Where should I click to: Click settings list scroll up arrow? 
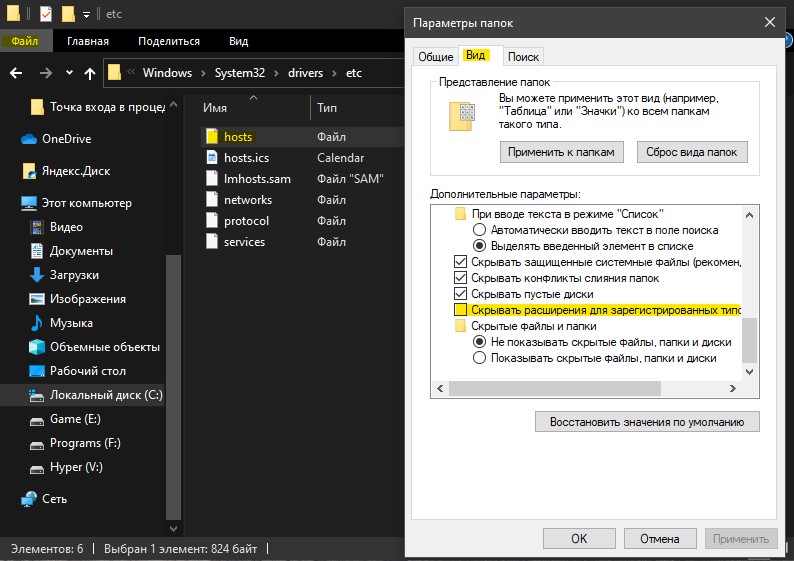(749, 215)
